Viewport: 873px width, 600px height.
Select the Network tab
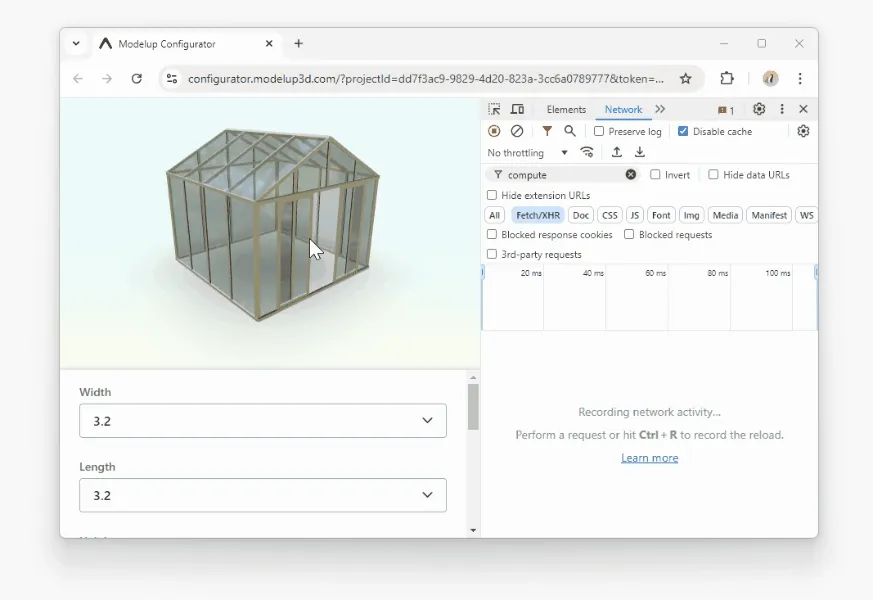(x=623, y=109)
